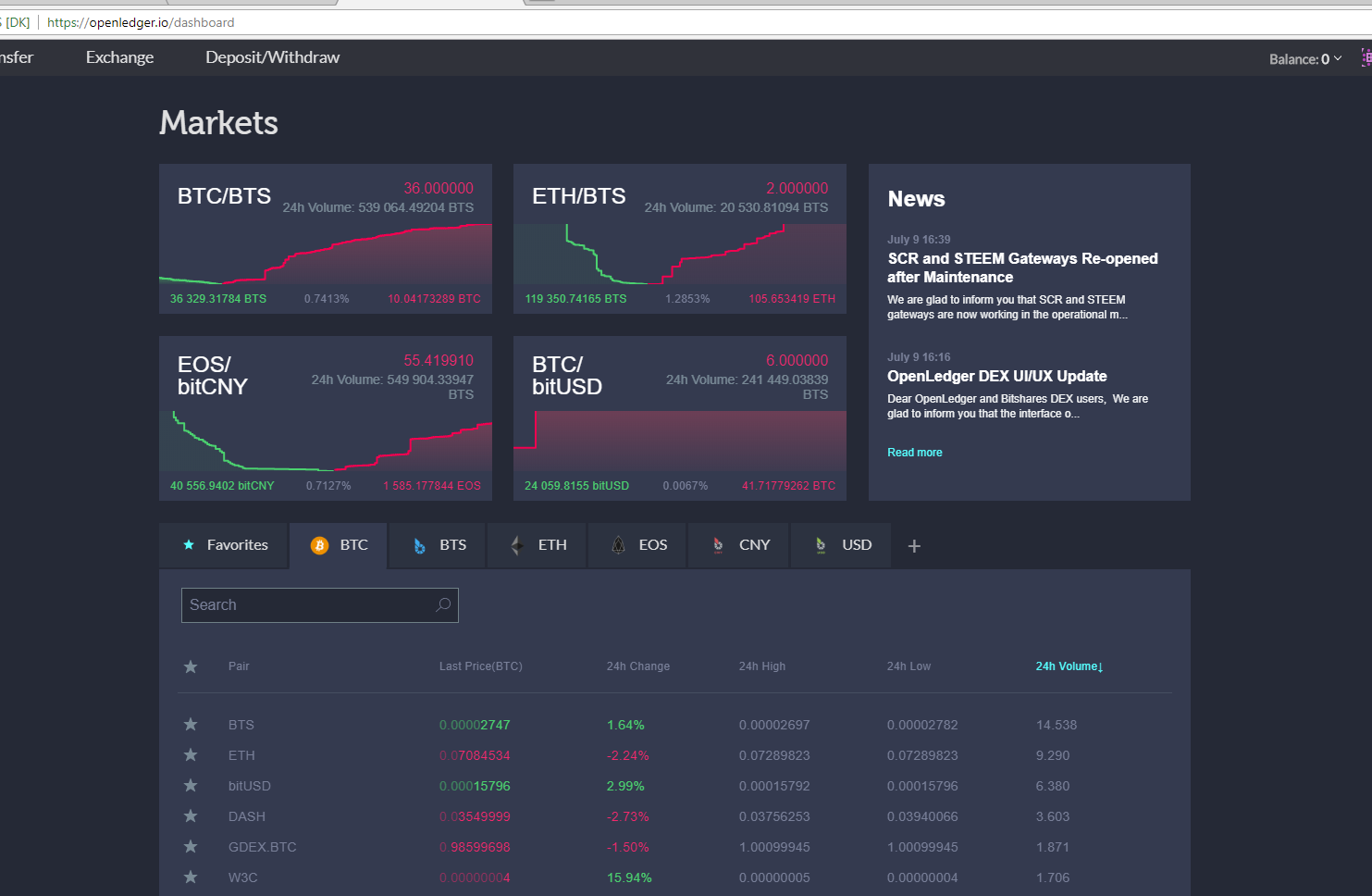Click Read more in News panel
Viewport: 1372px width, 896px height.
tap(915, 453)
